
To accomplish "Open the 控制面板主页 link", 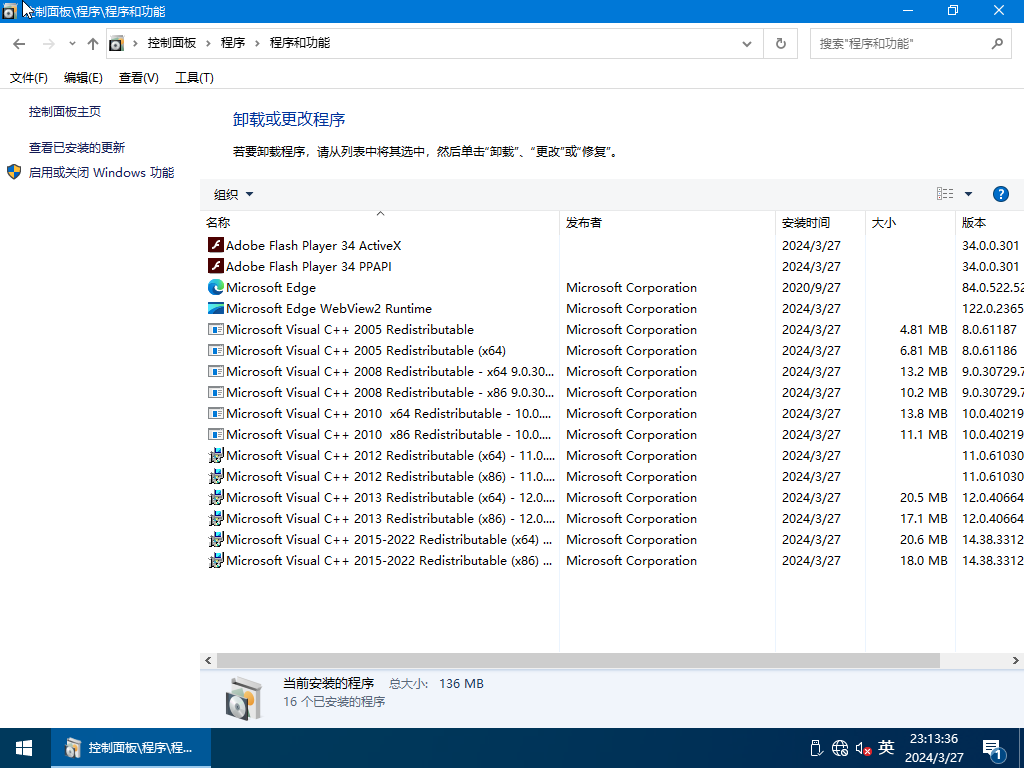I will (65, 112).
